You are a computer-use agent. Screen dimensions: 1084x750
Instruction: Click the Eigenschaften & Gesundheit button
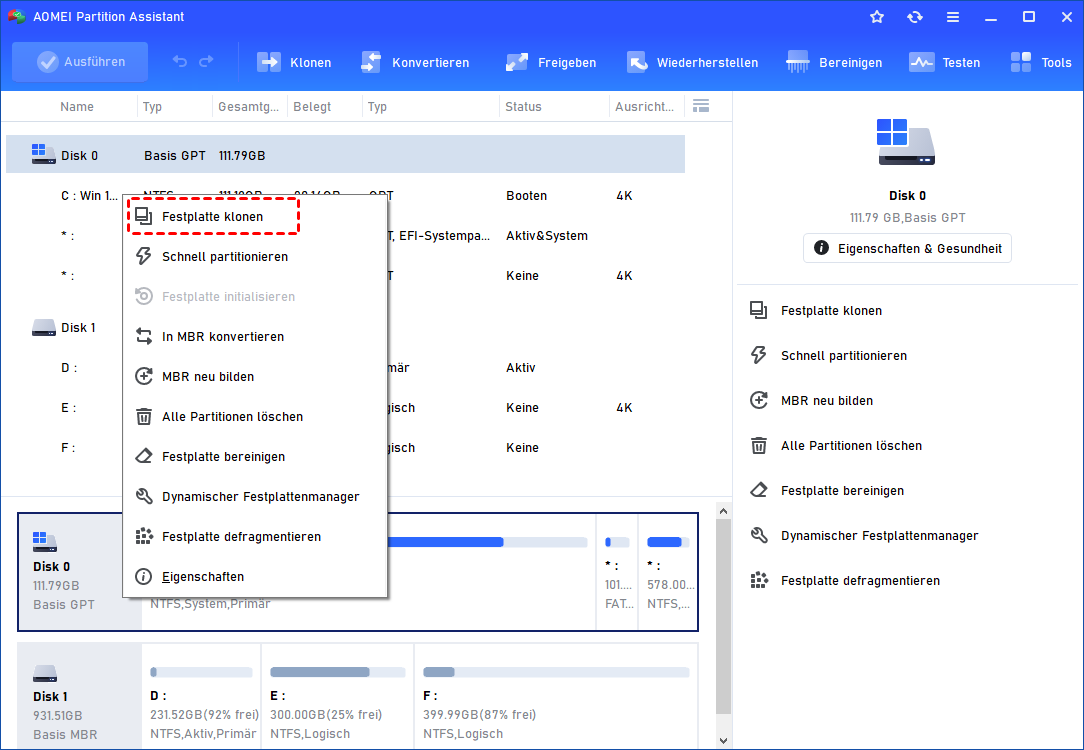907,248
